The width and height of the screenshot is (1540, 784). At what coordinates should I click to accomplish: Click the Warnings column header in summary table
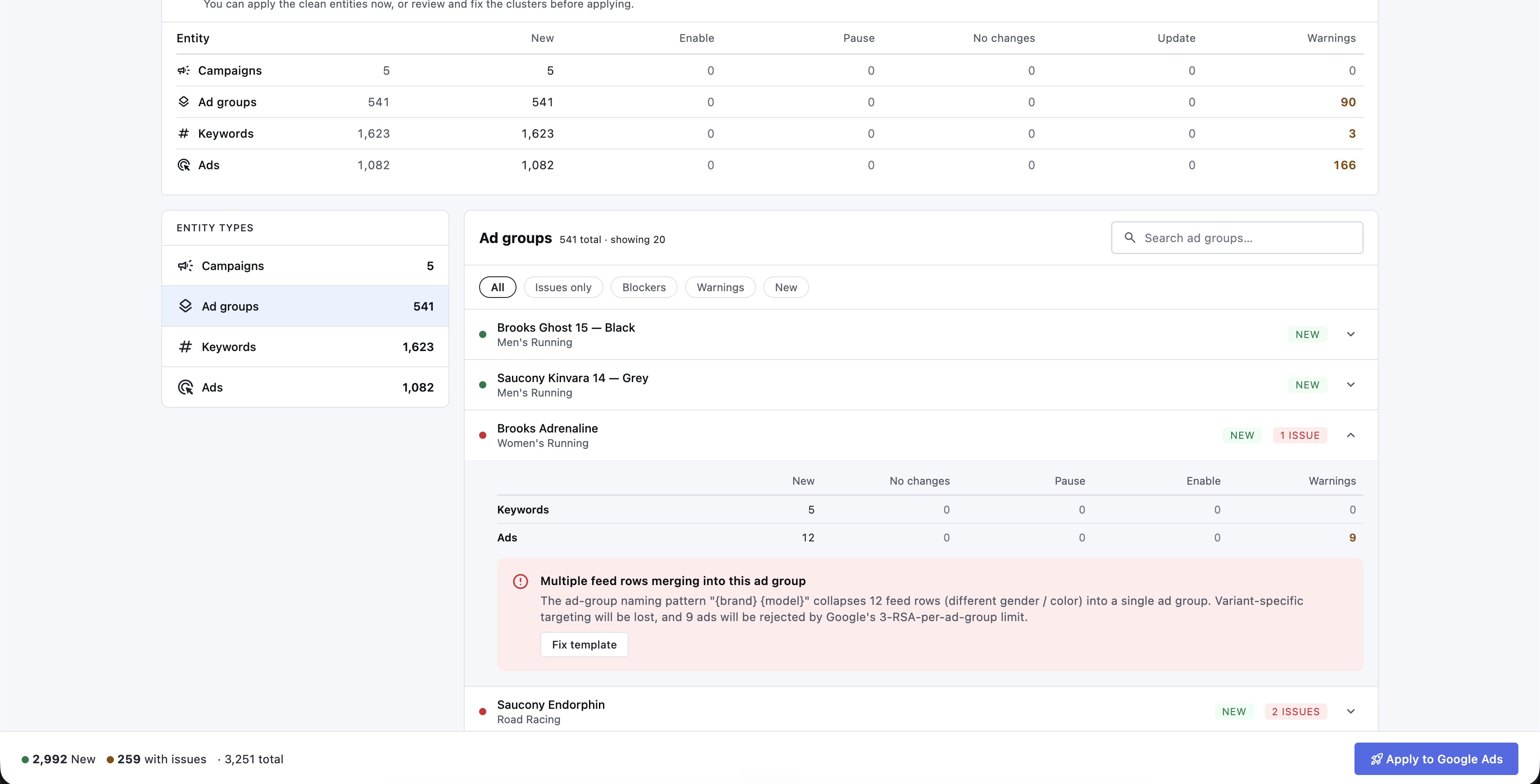point(1332,38)
